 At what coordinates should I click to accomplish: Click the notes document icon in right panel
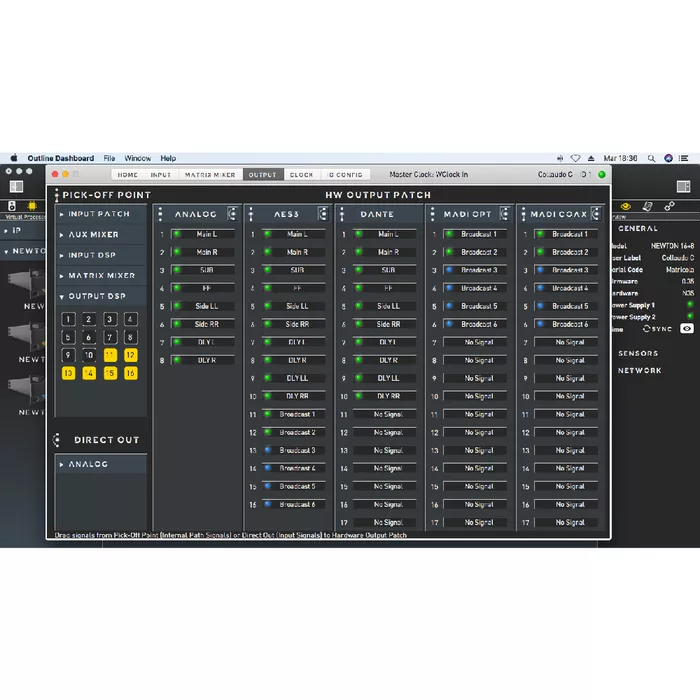coord(647,206)
